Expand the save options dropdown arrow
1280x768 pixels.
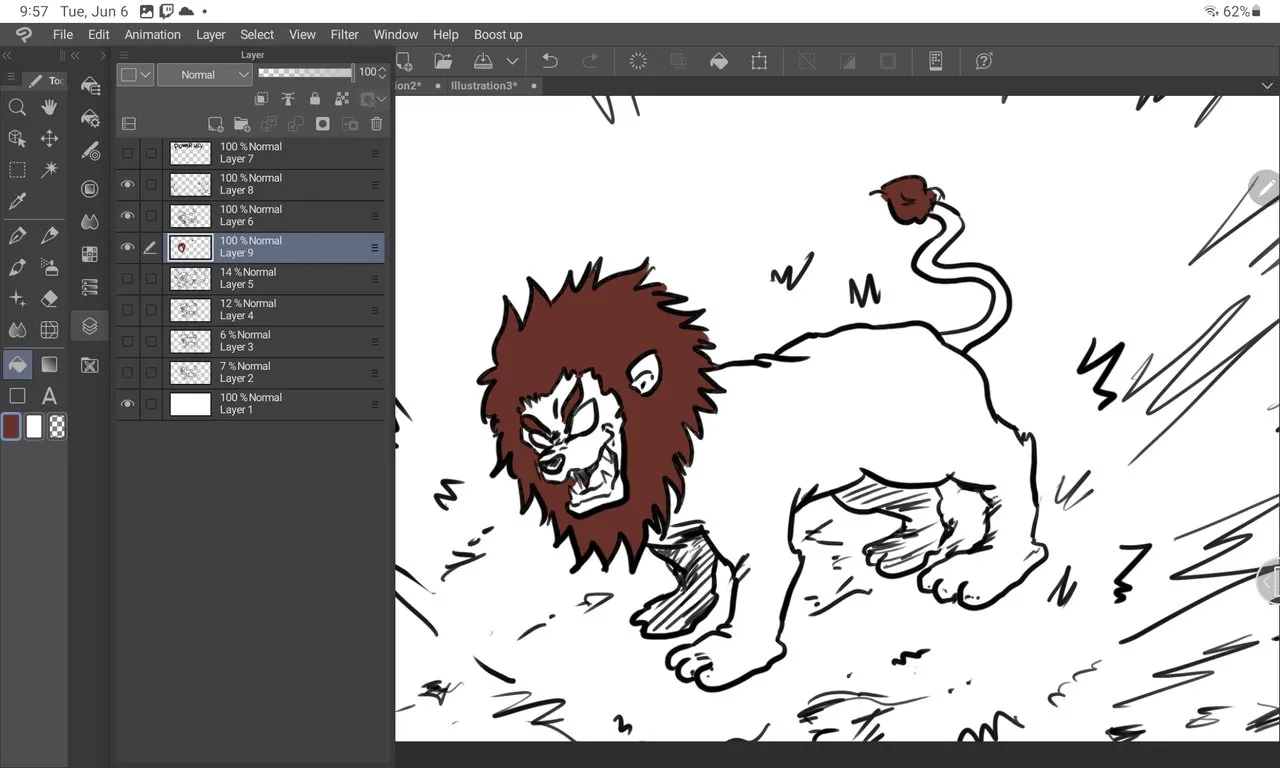coord(512,61)
